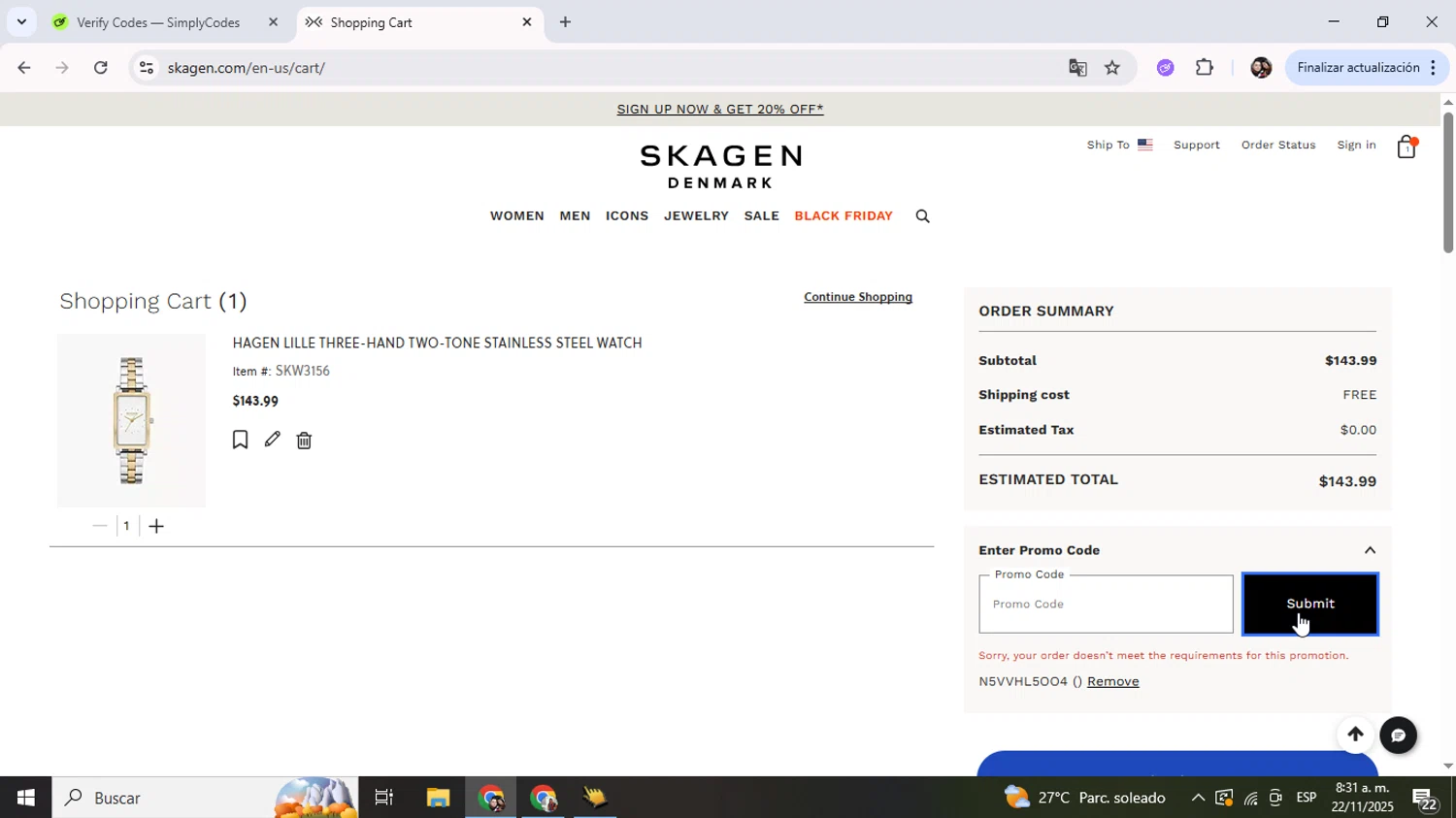
Task: Click the quantity value 1
Action: click(126, 526)
